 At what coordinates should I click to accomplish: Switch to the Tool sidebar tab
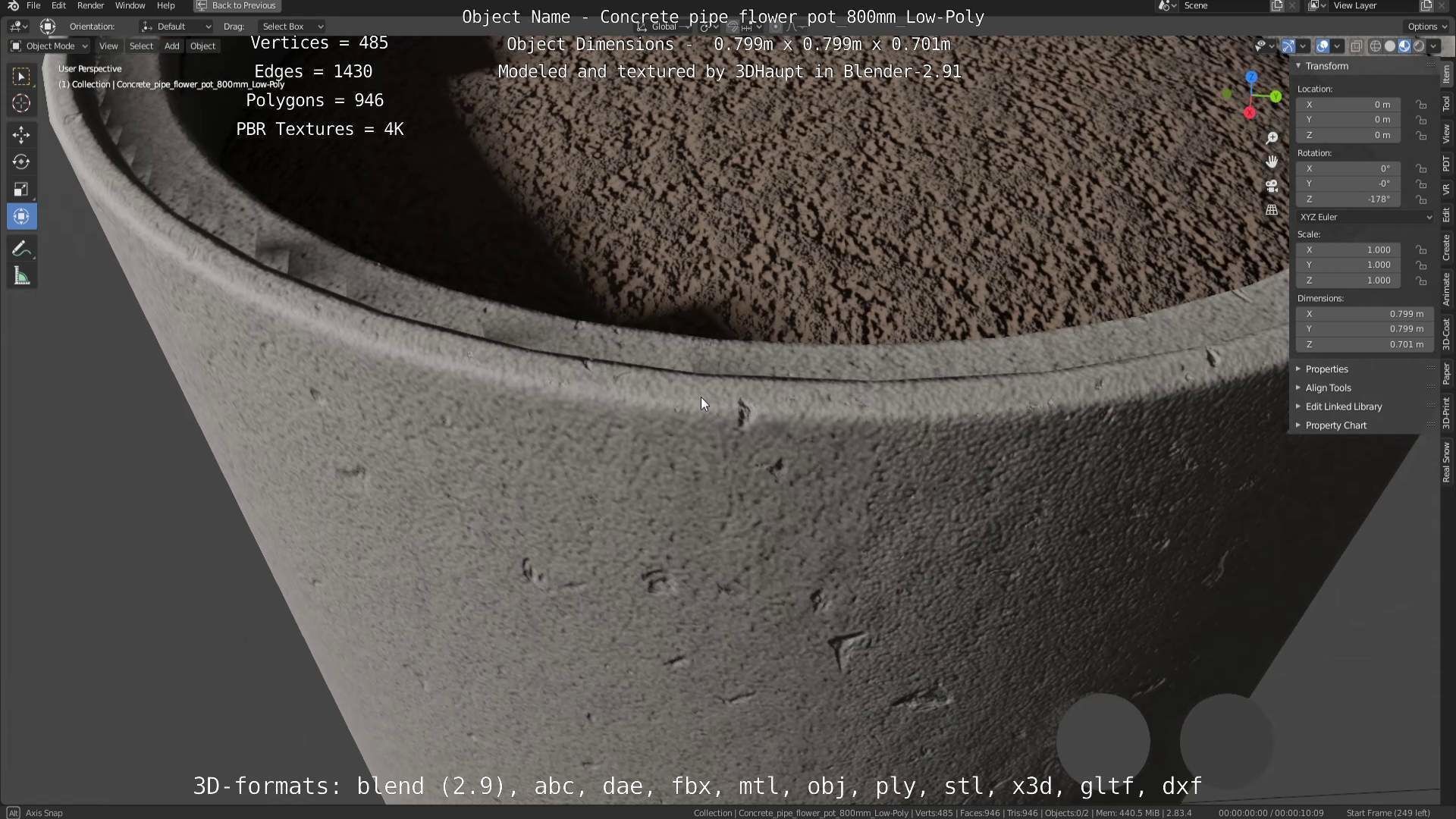coord(1447,104)
